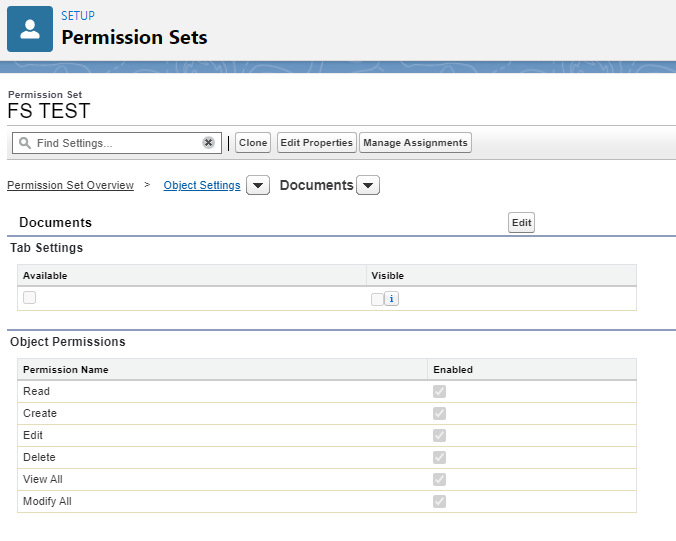676x541 pixels.
Task: Click the info icon beside Visible checkbox
Action: click(392, 298)
